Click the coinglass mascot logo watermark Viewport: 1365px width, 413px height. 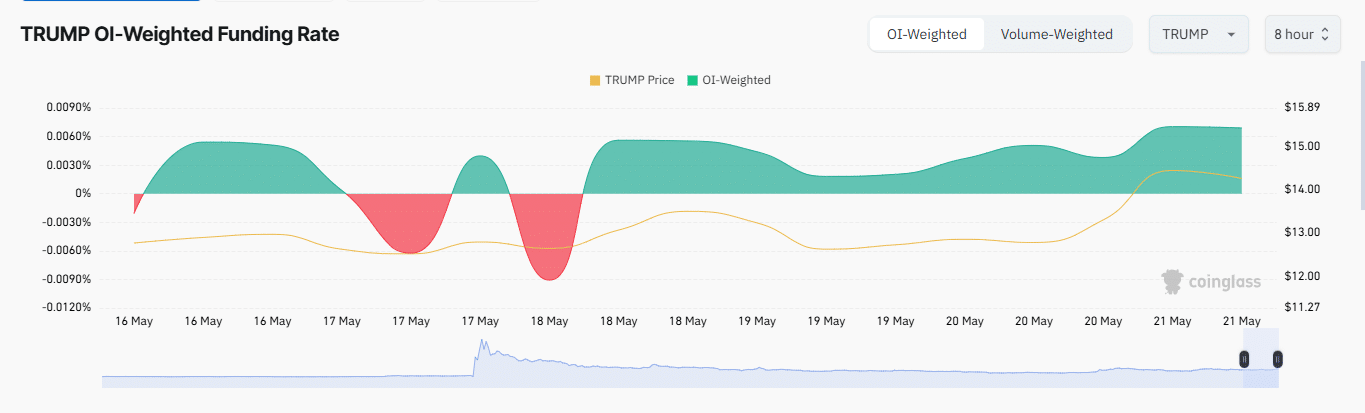tap(1172, 282)
